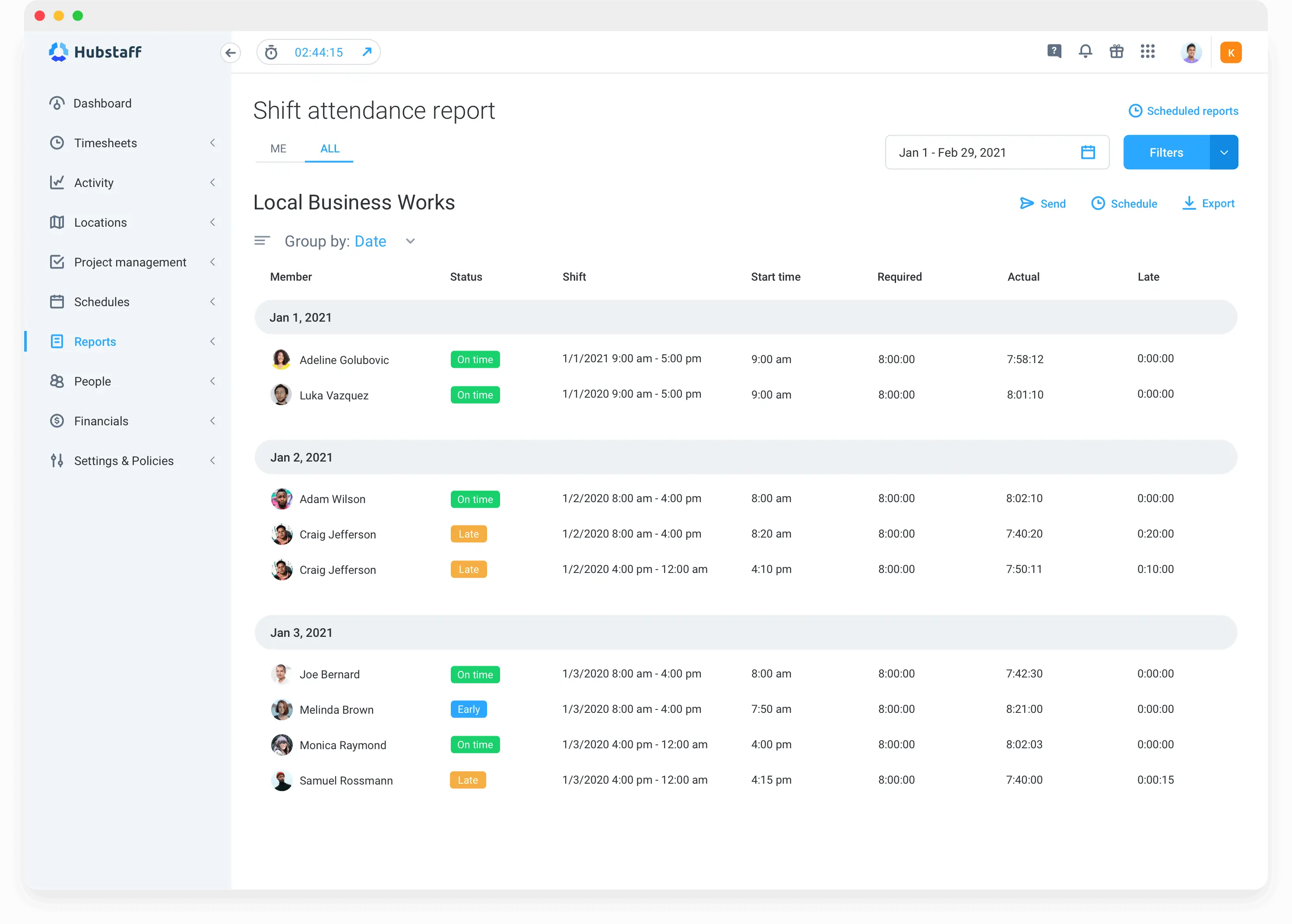Image resolution: width=1292 pixels, height=924 pixels.
Task: Select the ALL tab
Action: [x=329, y=149]
